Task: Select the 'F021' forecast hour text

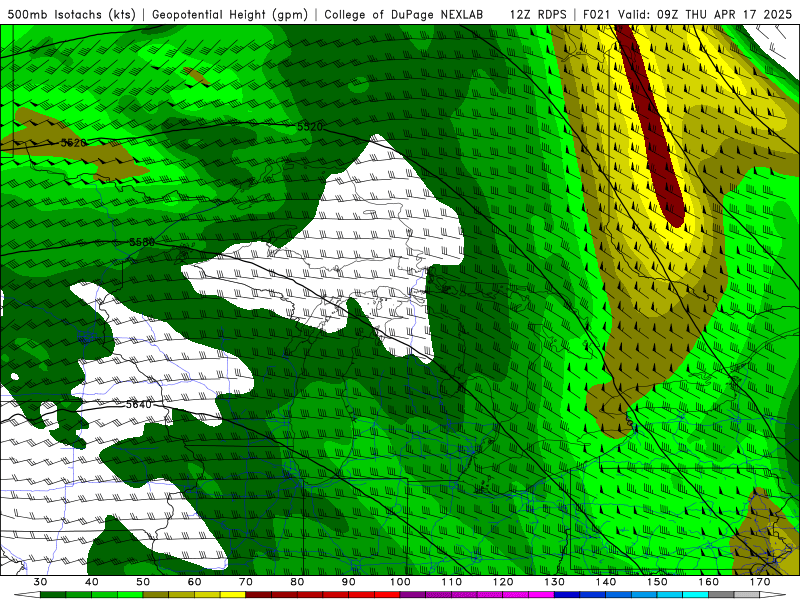Action: 597,14
